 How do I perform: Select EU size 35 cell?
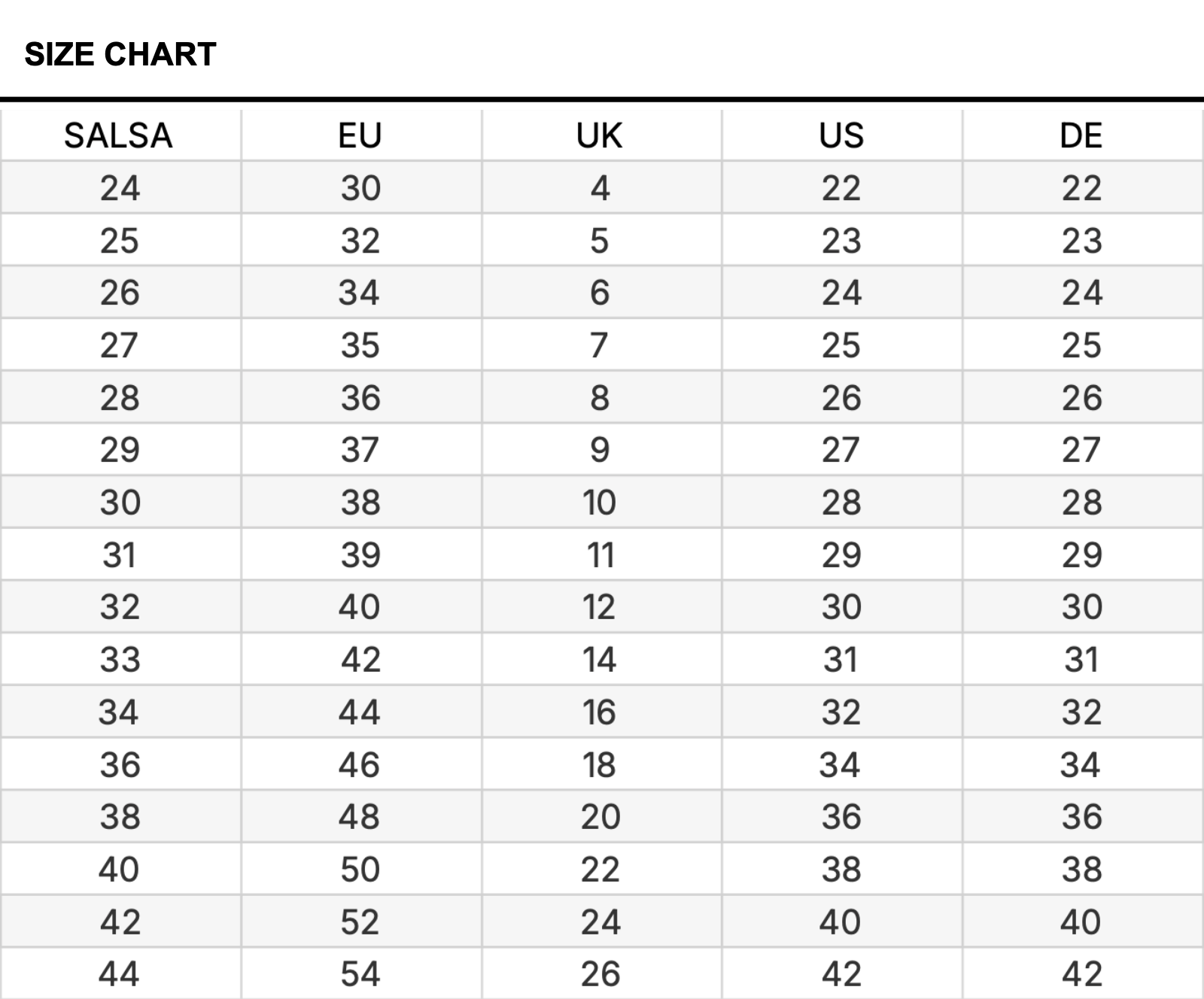click(x=360, y=345)
